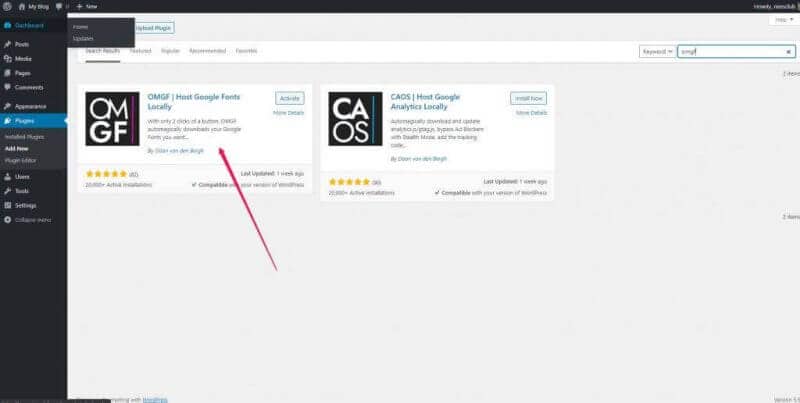Click the OMGF plugin logo thumbnail
Image resolution: width=800 pixels, height=403 pixels.
tap(112, 119)
